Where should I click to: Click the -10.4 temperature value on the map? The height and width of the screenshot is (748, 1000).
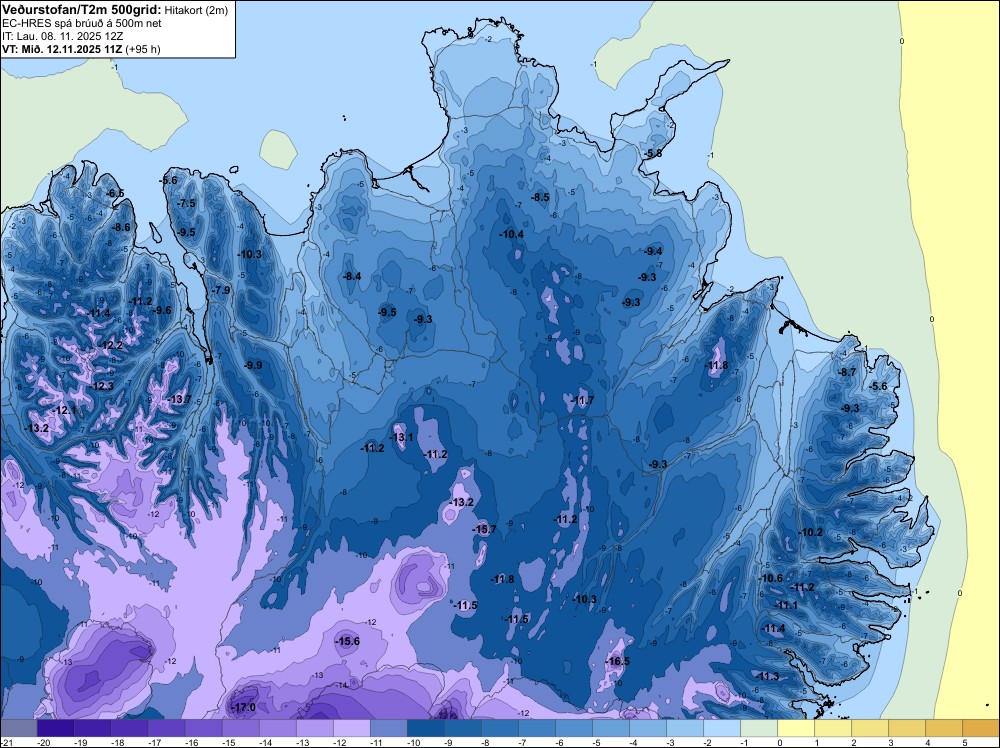[x=511, y=235]
